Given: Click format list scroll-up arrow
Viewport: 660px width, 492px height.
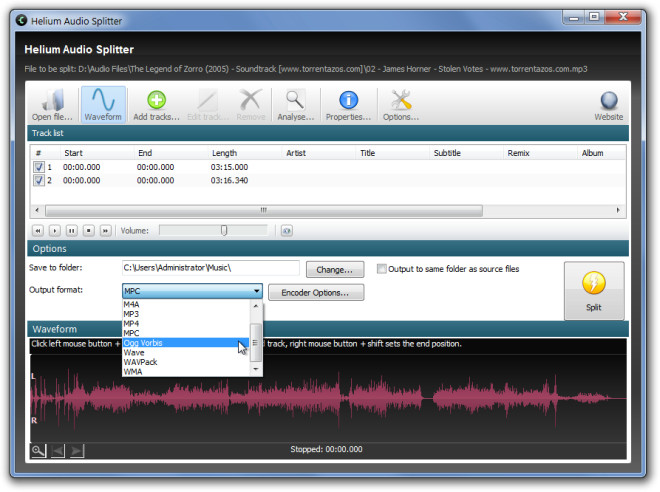Looking at the screenshot, I should 256,306.
